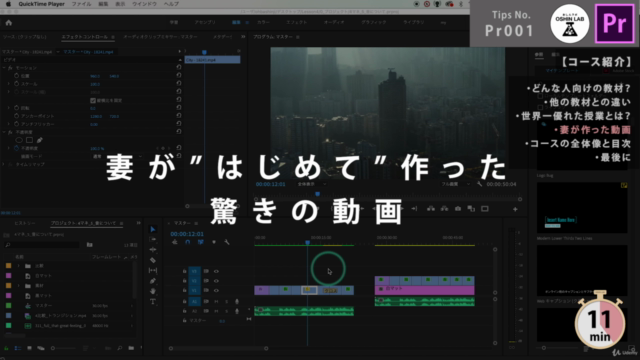The height and width of the screenshot is (360, 640).
Task: Open the File menu in menu bar
Action: tap(81, 4)
